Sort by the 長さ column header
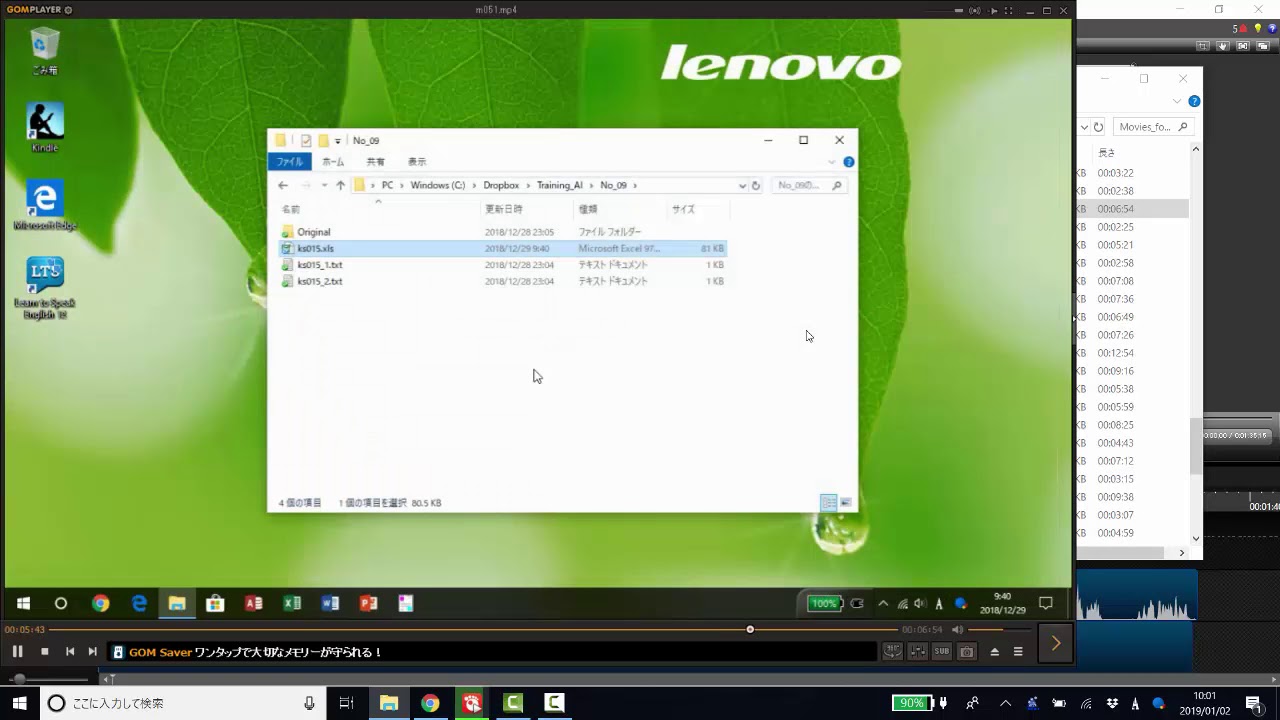The image size is (1280, 720). click(1107, 153)
